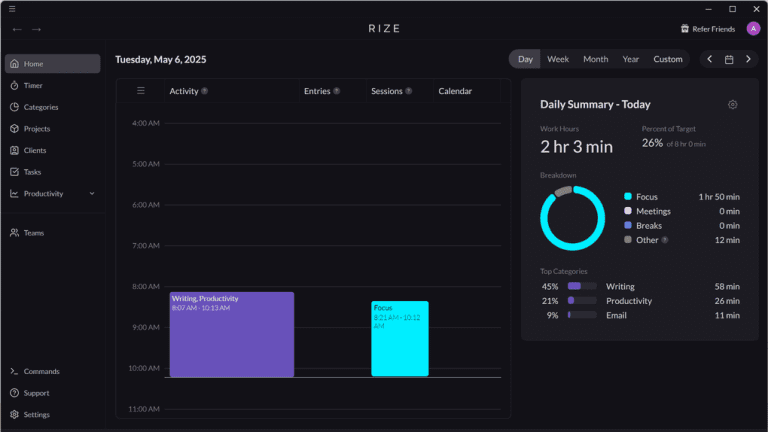Select the Writing, Productivity activity block
This screenshot has height=432, width=768.
pyautogui.click(x=232, y=335)
